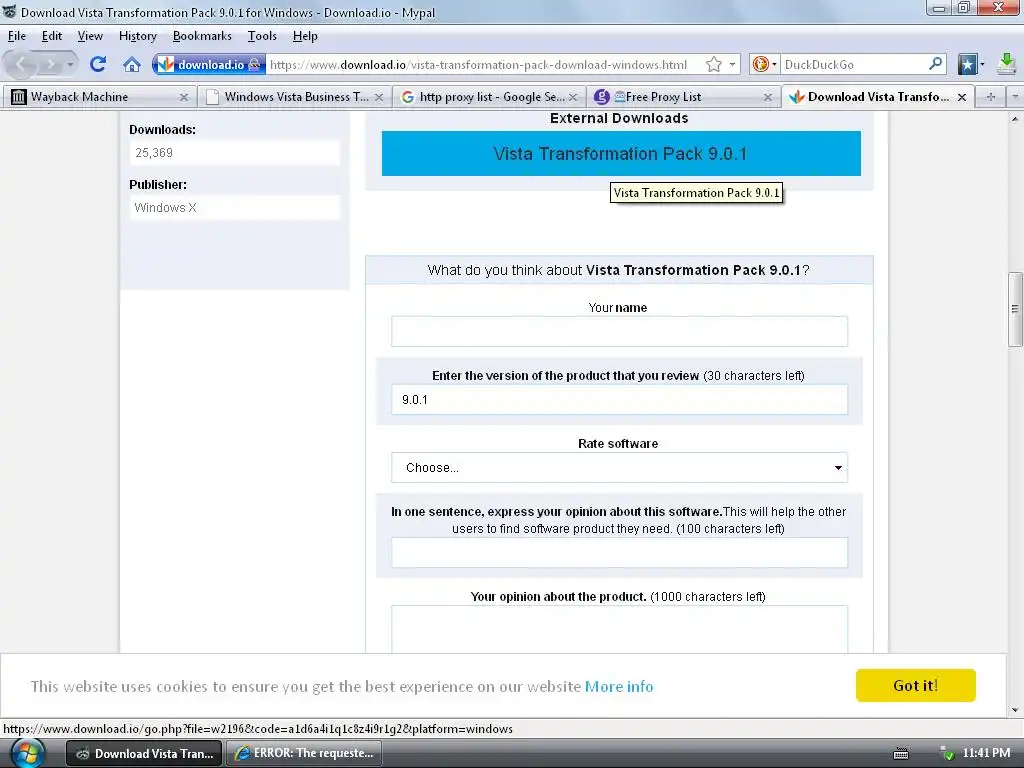Screen dimensions: 1024x768
Task: Click the External Downloads heading
Action: [x=619, y=118]
